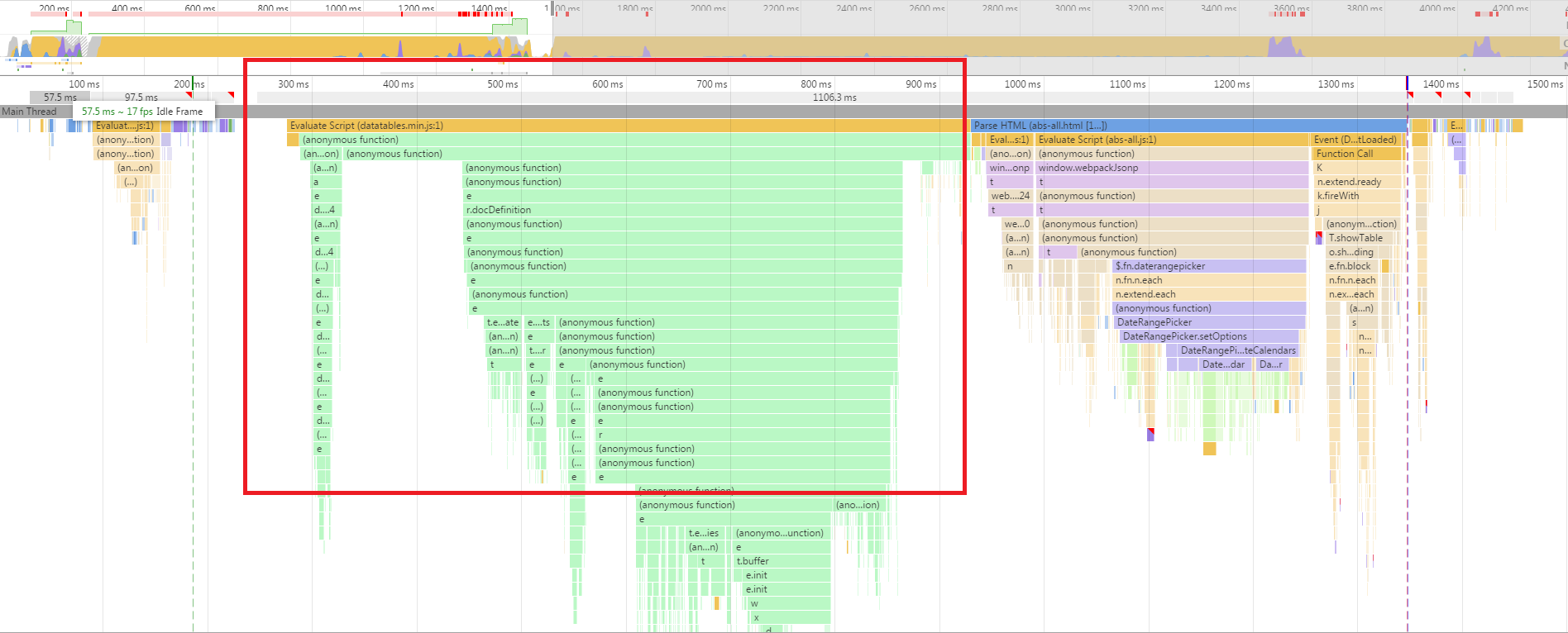Click the Da...r flame bar

1273,364
